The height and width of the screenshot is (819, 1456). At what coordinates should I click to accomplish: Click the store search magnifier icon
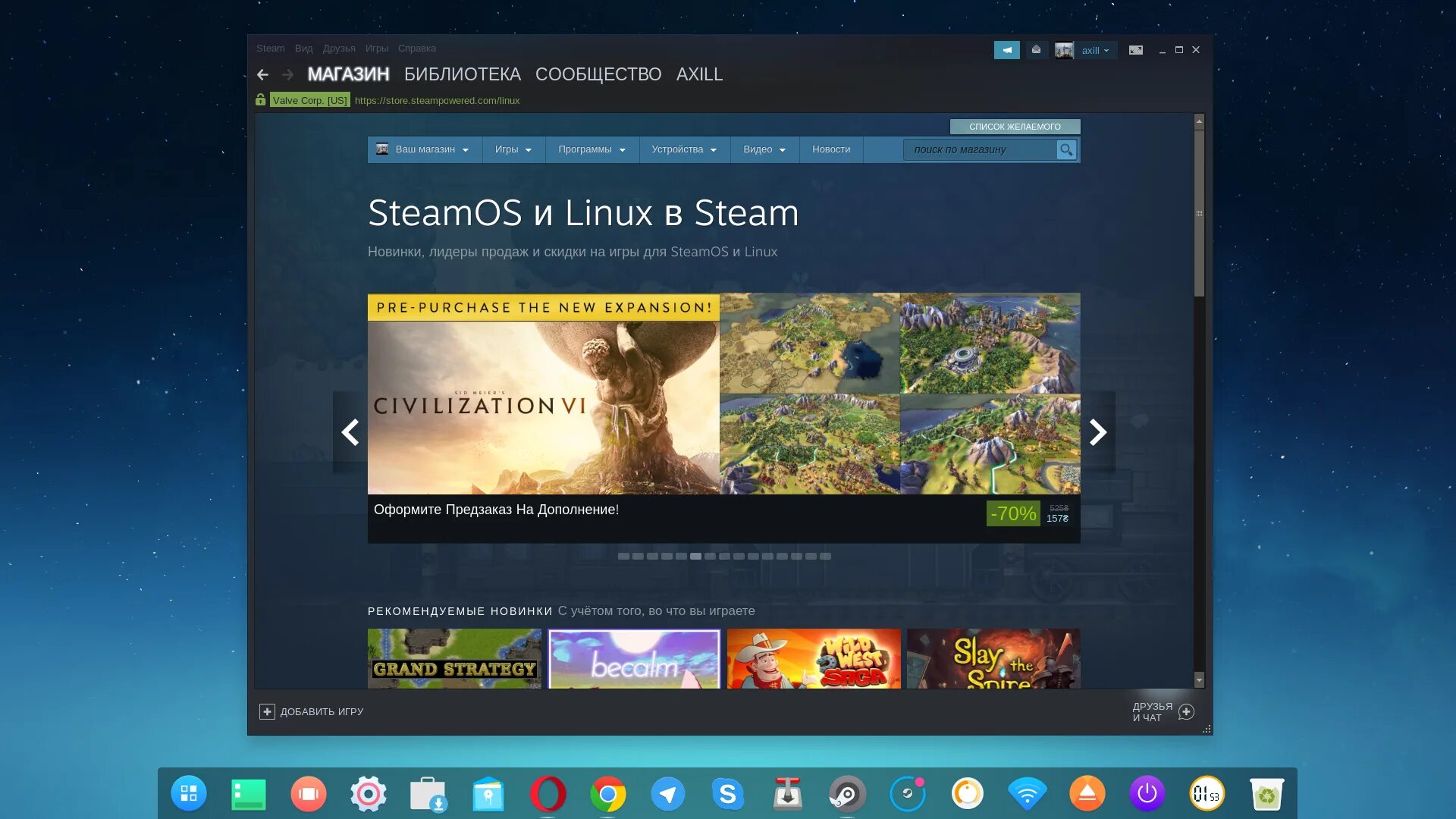tap(1066, 150)
